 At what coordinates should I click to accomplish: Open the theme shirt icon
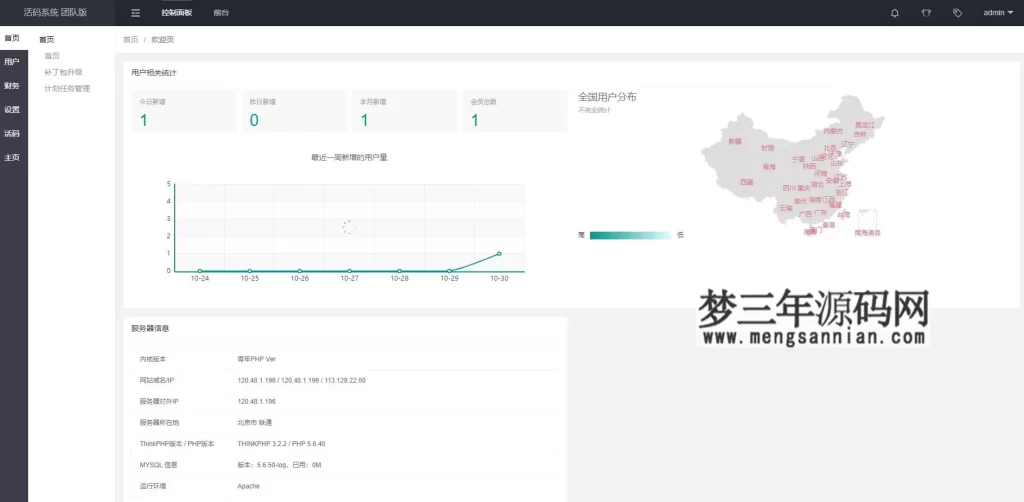click(x=926, y=12)
